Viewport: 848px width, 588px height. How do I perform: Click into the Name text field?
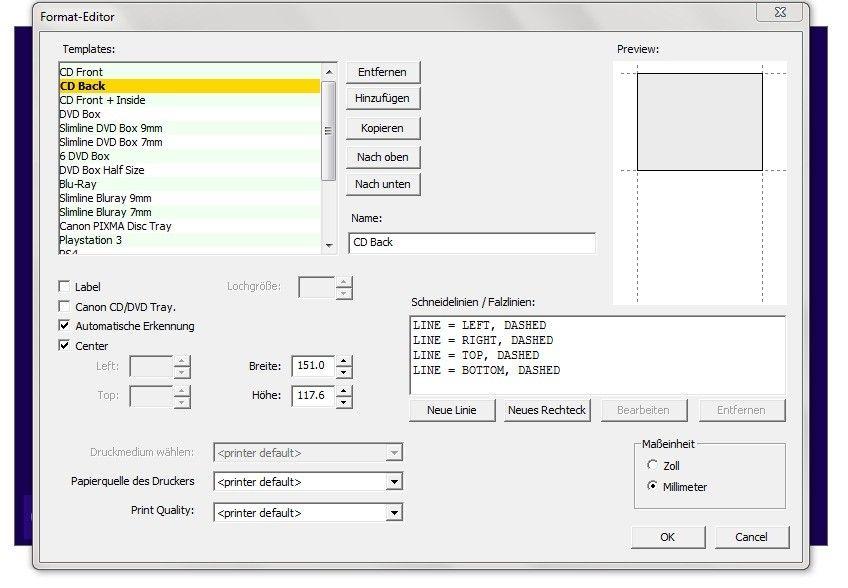click(x=471, y=243)
